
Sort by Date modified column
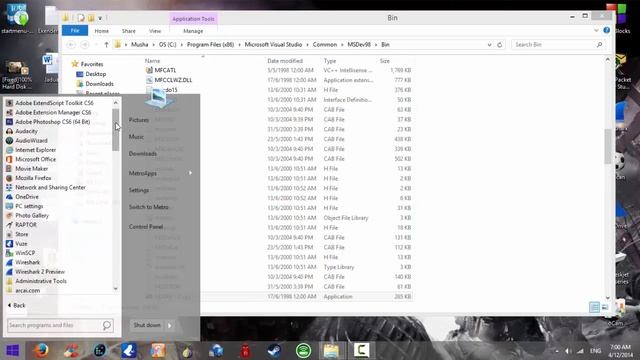285,61
